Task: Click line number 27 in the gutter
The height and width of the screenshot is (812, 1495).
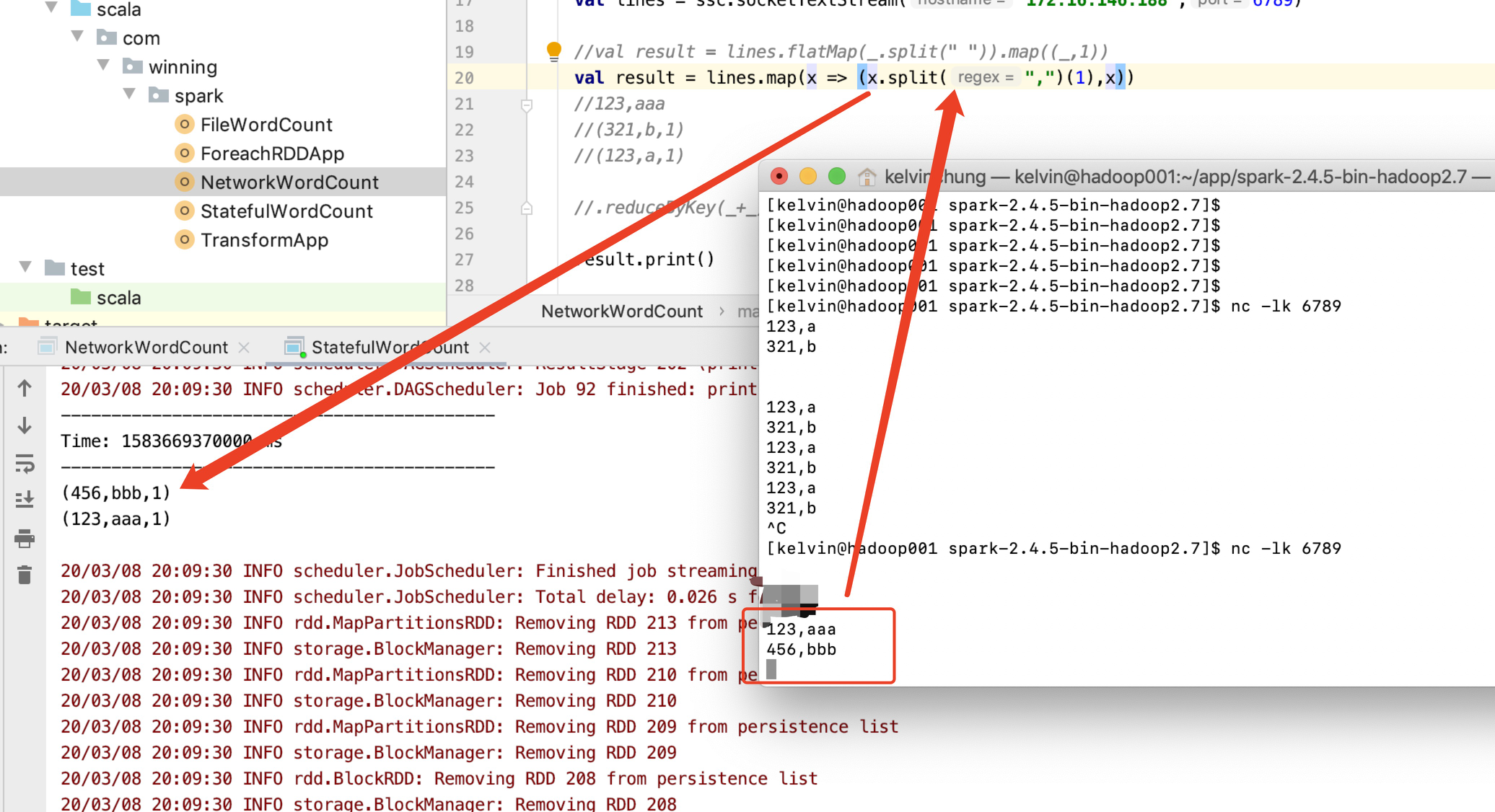Action: pyautogui.click(x=464, y=260)
